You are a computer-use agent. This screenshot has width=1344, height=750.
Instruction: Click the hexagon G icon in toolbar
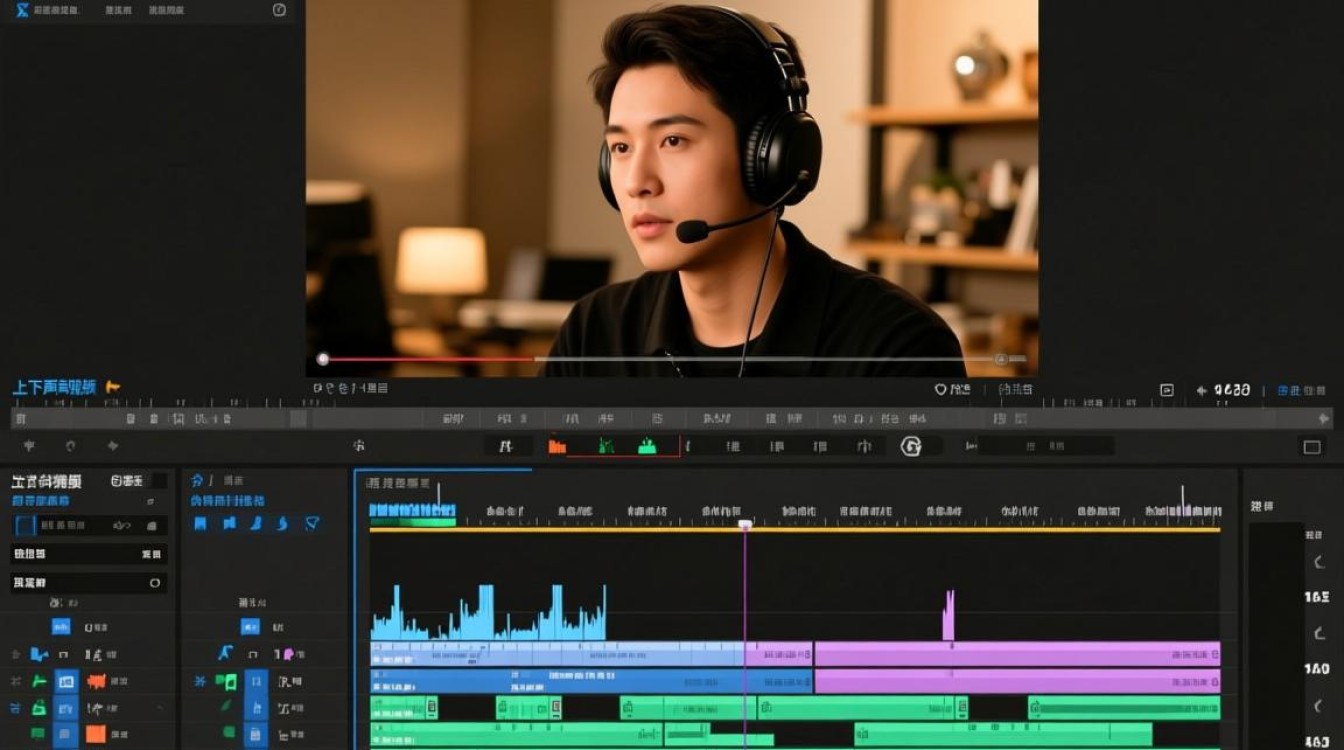[x=910, y=446]
